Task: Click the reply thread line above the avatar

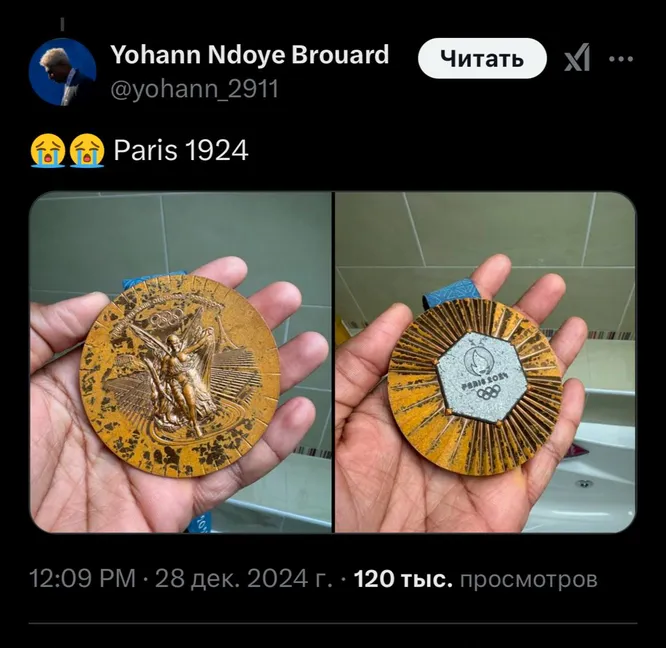Action: click(x=62, y=24)
